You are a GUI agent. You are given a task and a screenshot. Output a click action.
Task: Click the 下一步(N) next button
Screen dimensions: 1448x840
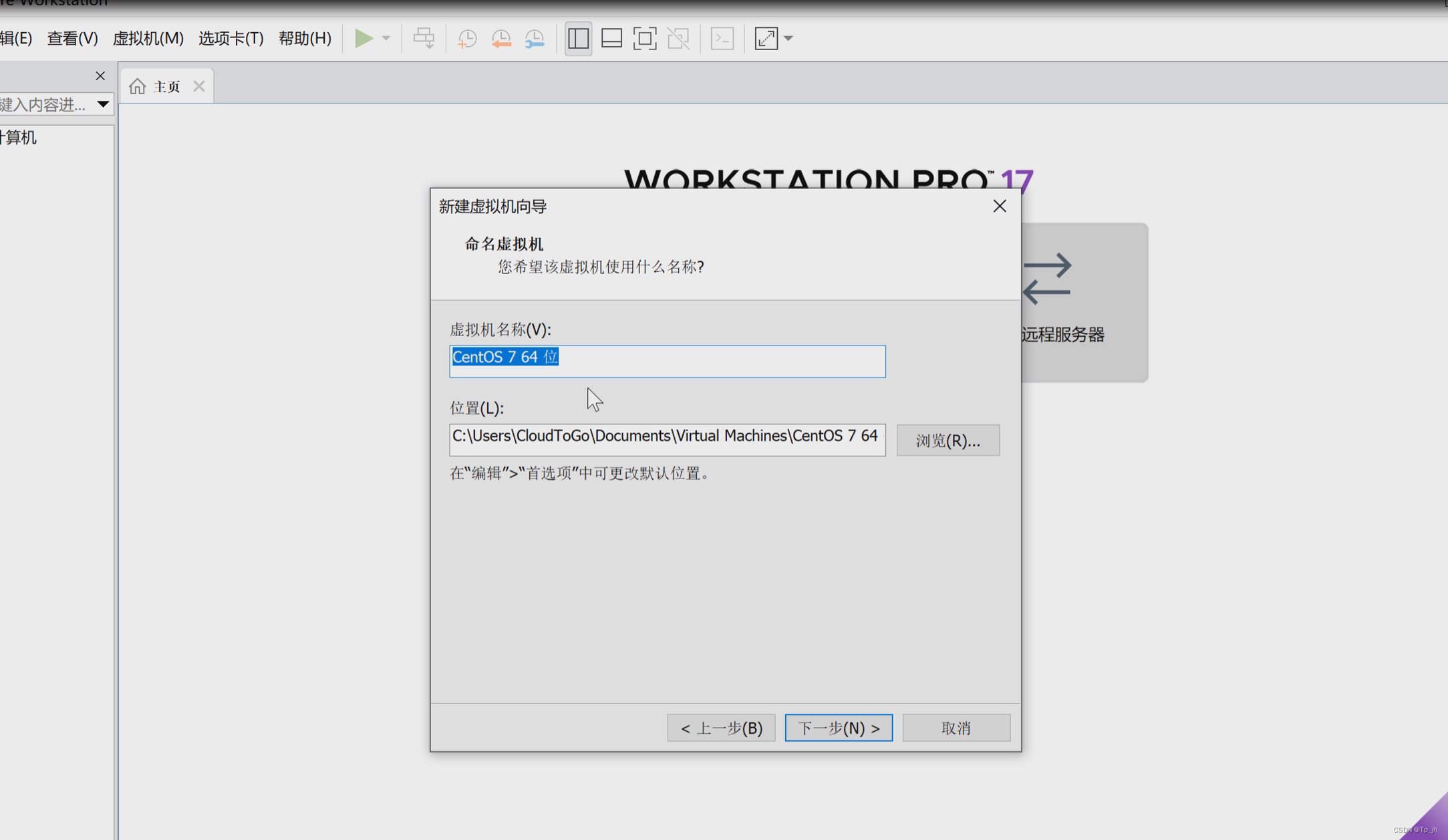point(839,728)
